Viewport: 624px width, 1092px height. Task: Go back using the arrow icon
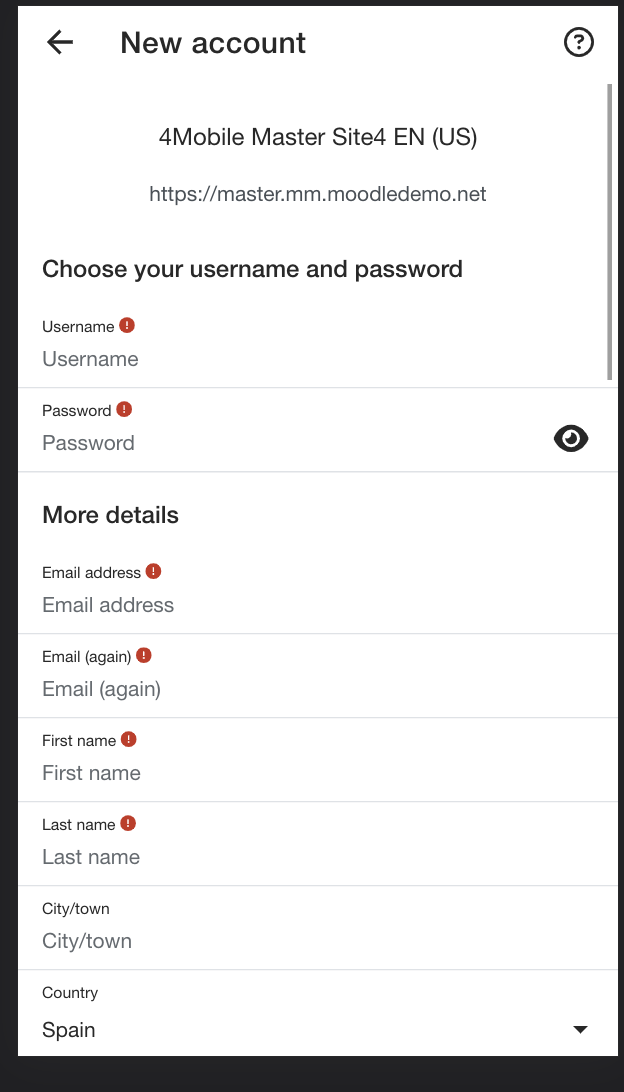click(x=60, y=42)
